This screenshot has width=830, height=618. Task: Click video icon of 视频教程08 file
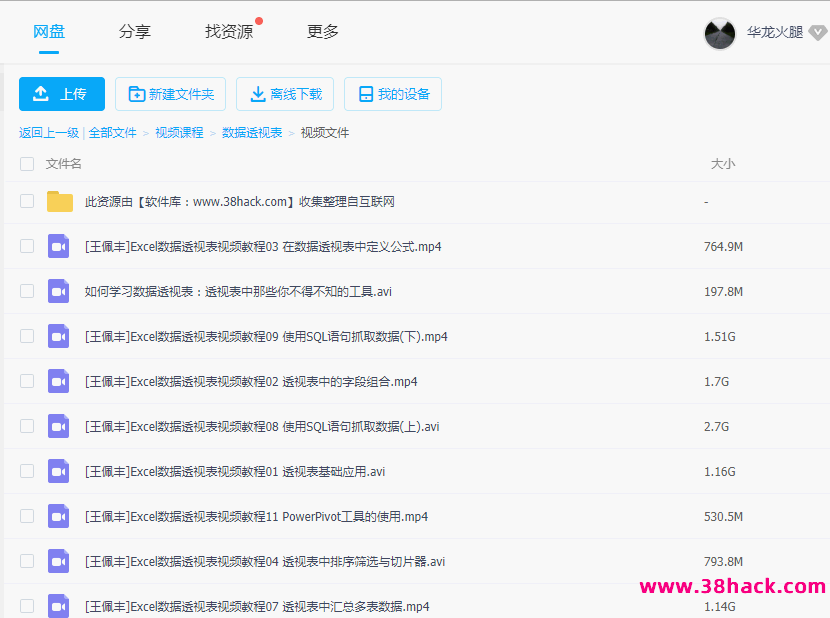59,426
